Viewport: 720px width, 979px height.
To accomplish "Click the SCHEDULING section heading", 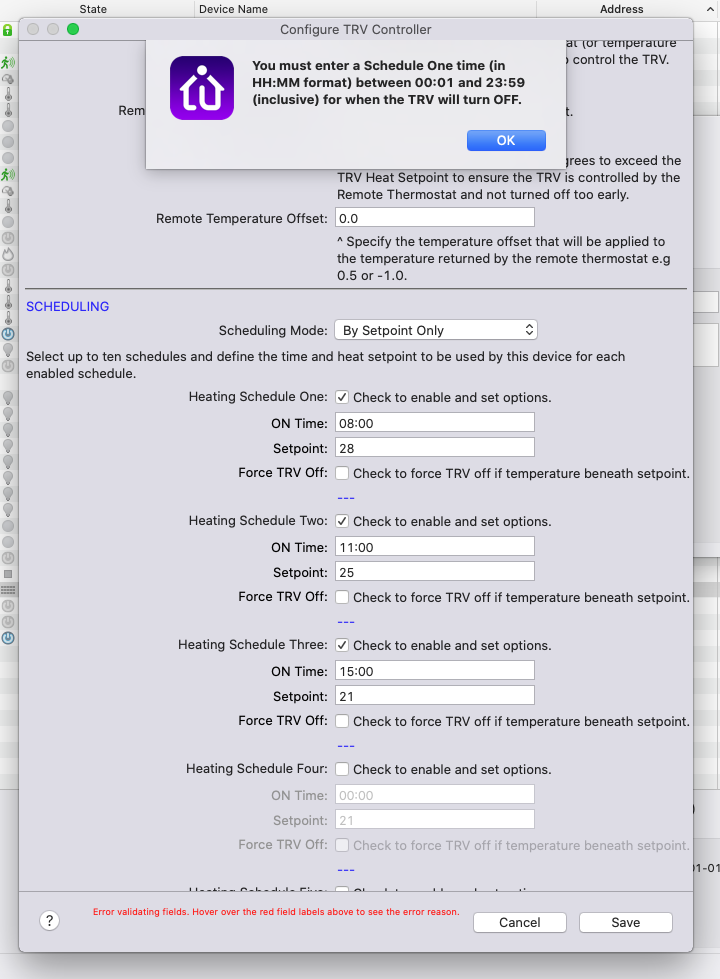I will click(x=67, y=307).
